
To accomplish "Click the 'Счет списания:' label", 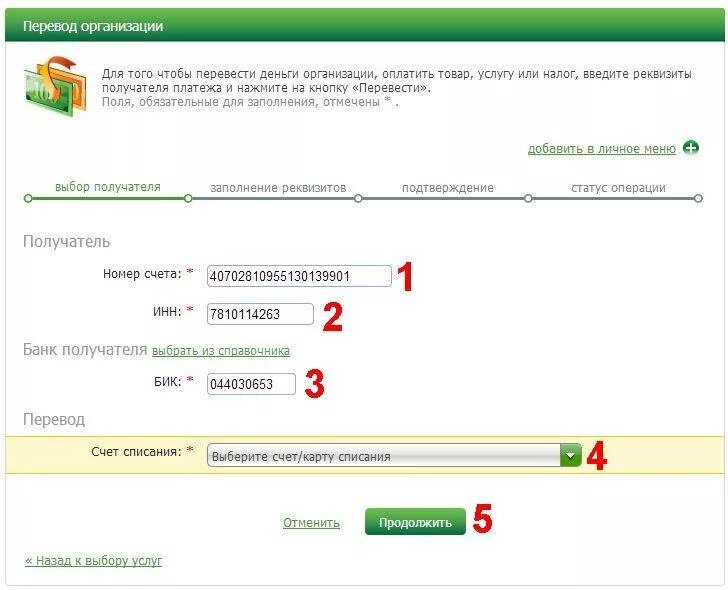I will [x=136, y=452].
